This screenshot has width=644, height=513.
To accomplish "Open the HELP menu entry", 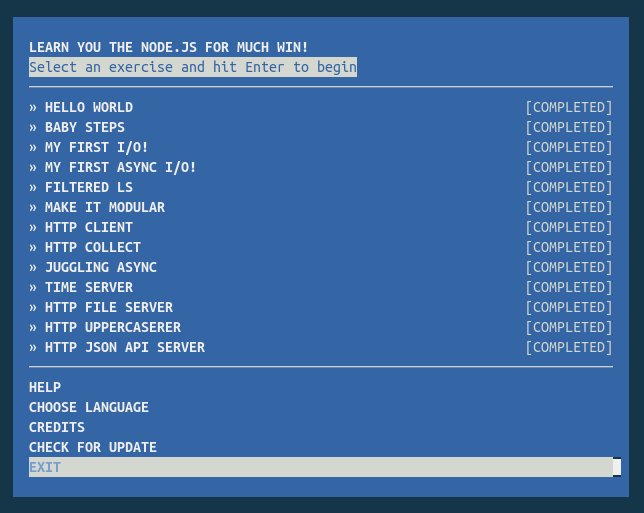I will [45, 387].
